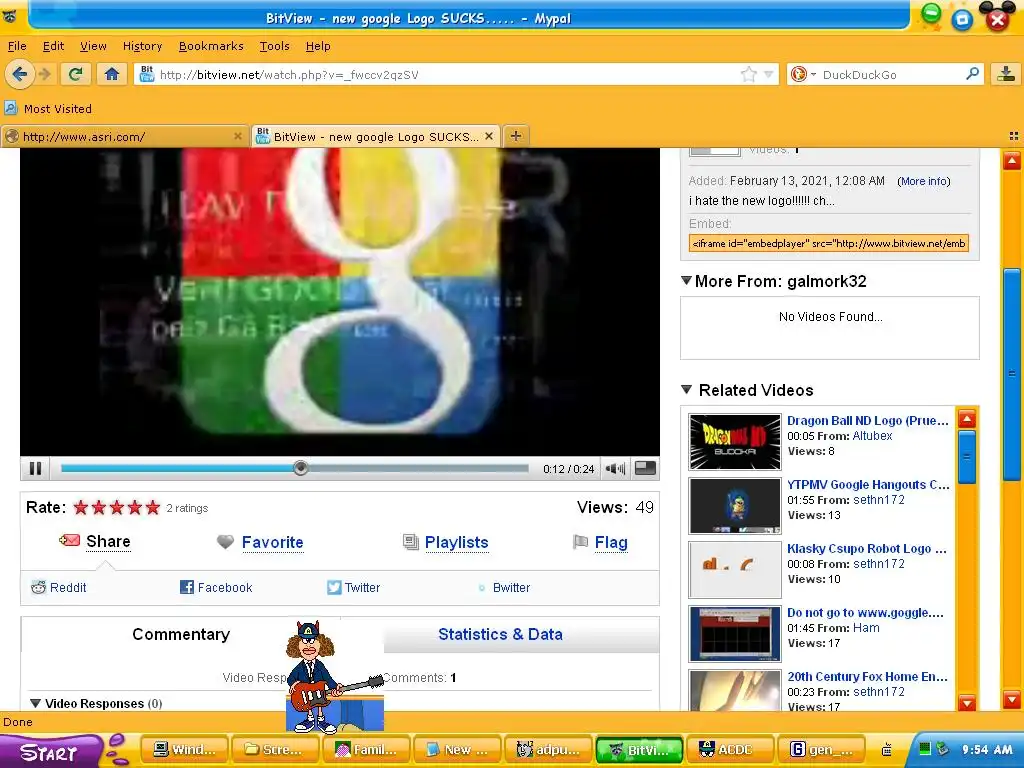
Task: Open the Dragon Ball ND Logo thumbnail
Action: coord(735,442)
